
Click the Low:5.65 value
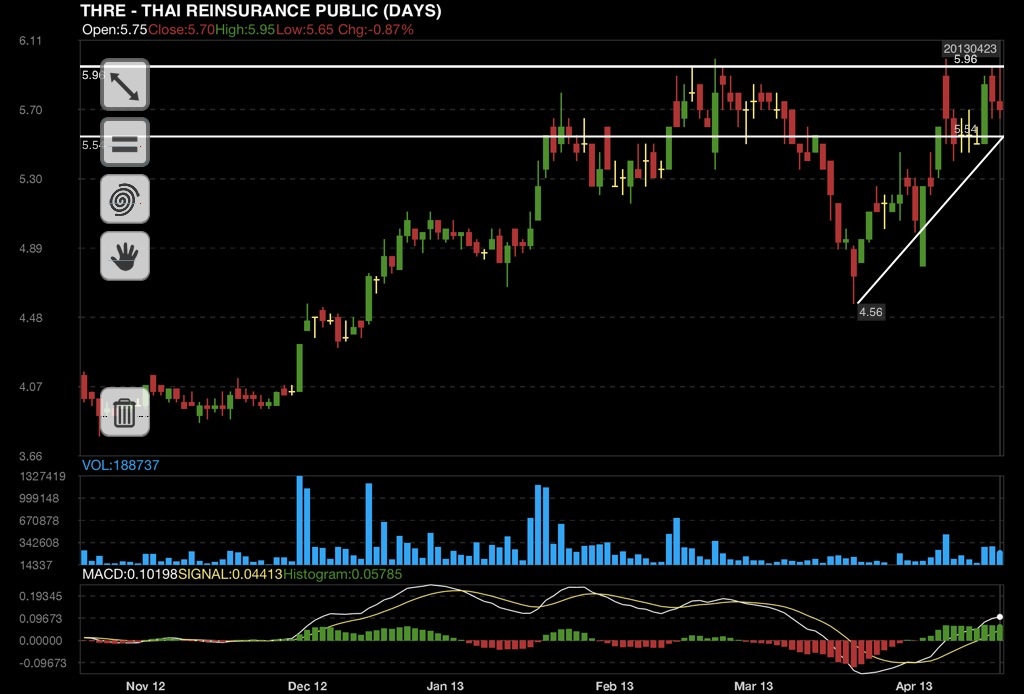[x=305, y=29]
